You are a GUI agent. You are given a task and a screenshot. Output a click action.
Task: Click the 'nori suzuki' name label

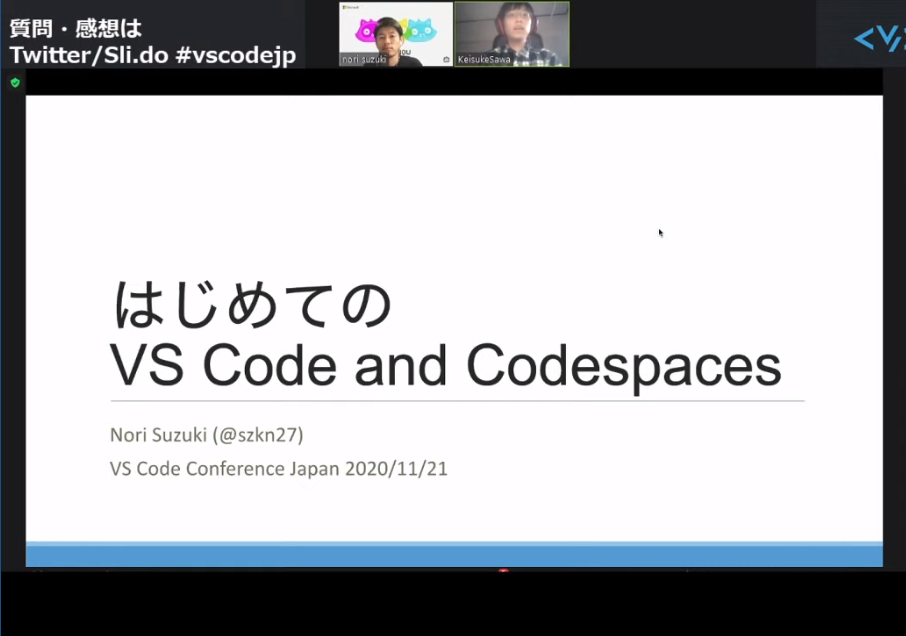pos(364,59)
